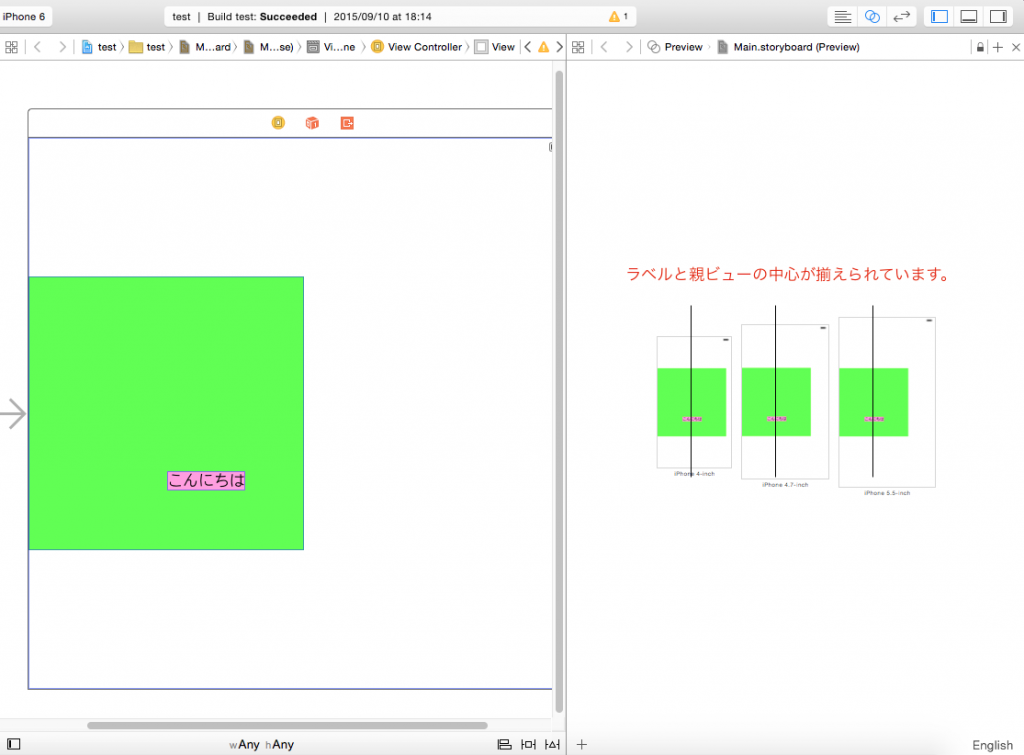
Task: Toggle the Utilities panel visibility
Action: [997, 17]
